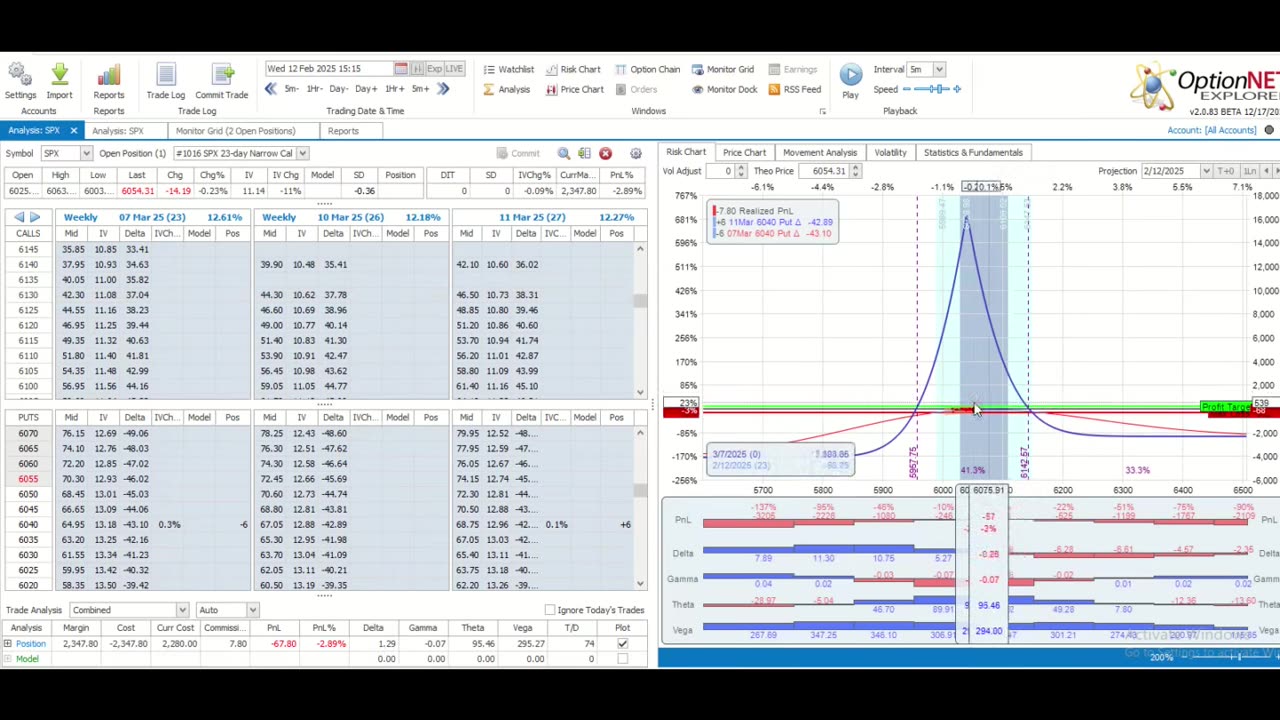This screenshot has width=1280, height=720.
Task: Open the analysis panel gear settings icon
Action: 635,153
